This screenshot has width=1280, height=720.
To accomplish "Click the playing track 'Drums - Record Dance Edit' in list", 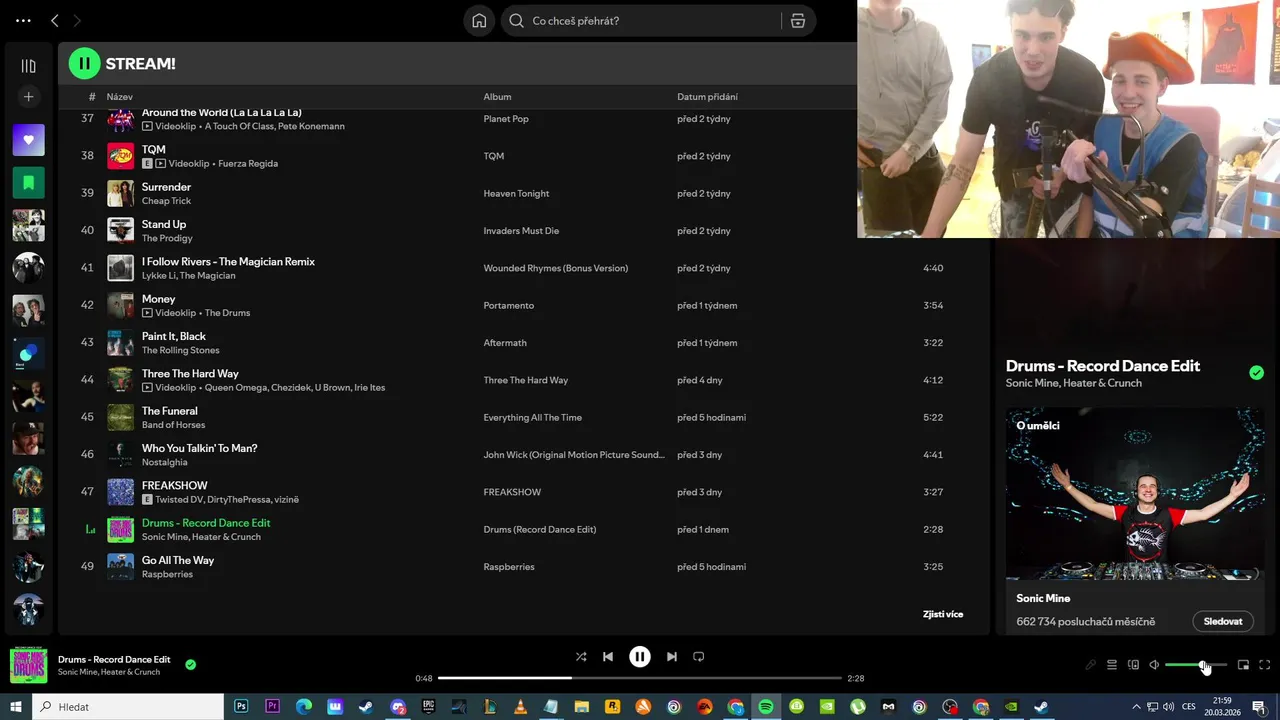I will coord(206,523).
